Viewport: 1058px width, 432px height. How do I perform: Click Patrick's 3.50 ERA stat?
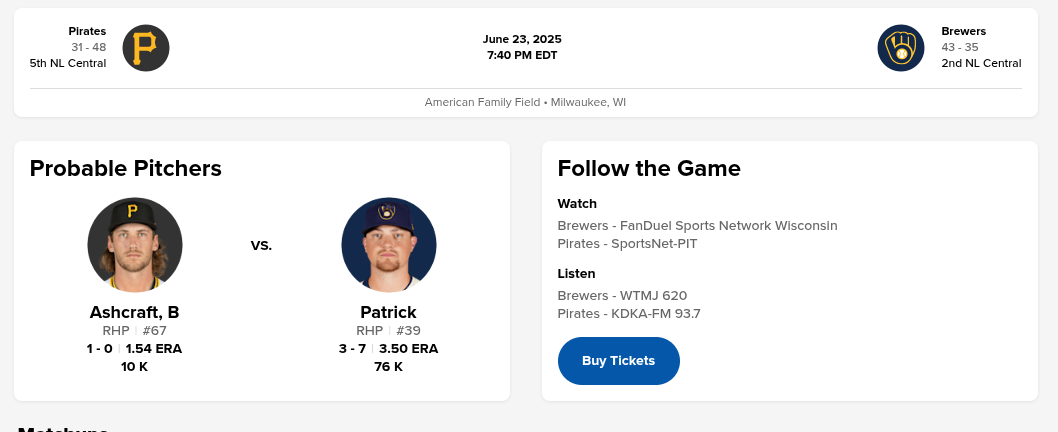click(x=408, y=349)
